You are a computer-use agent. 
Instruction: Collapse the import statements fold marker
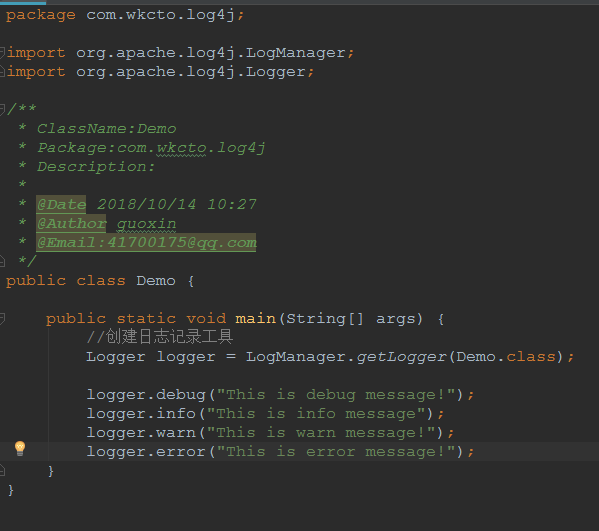coord(2,52)
